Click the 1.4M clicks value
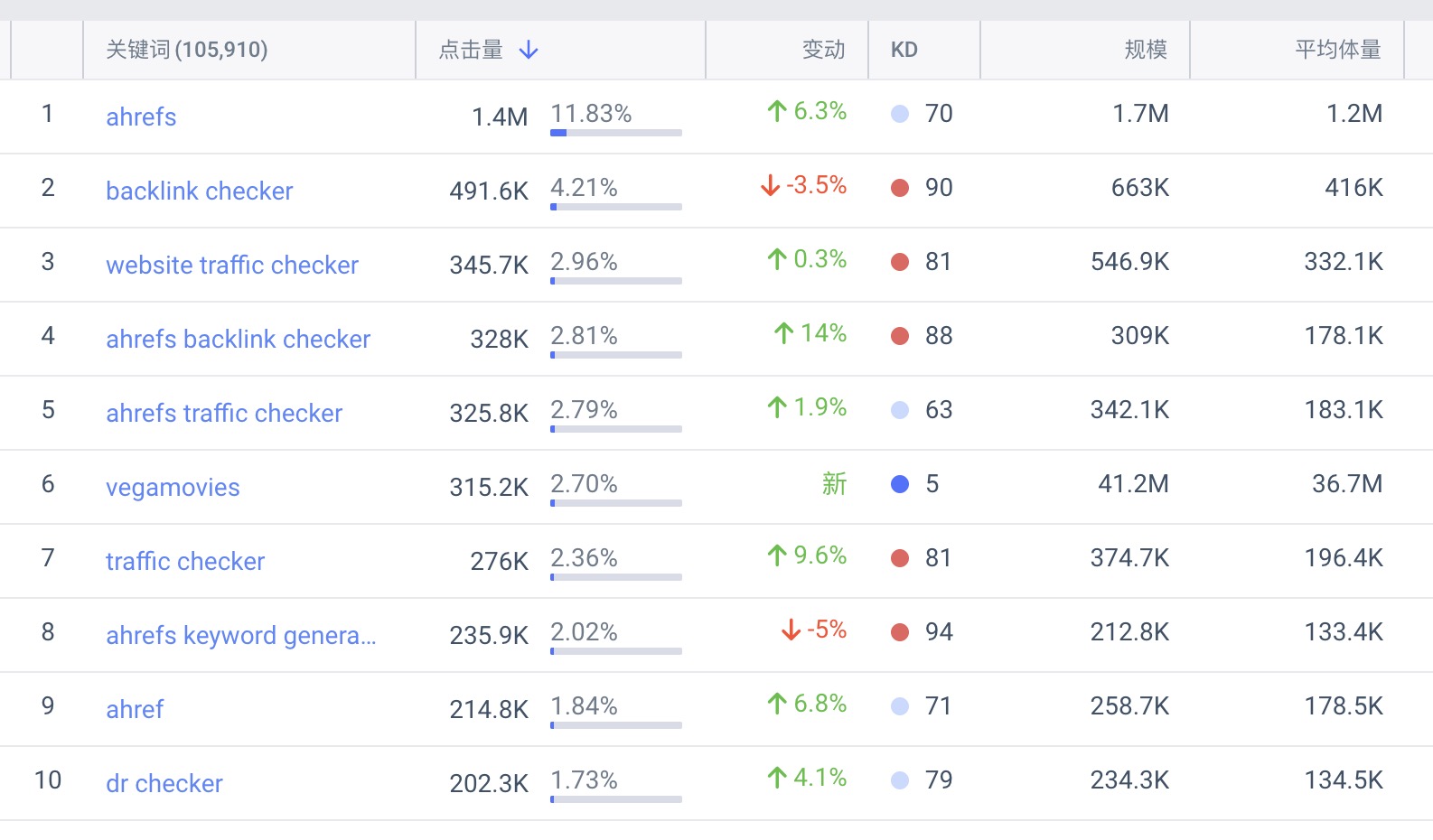 pos(500,117)
